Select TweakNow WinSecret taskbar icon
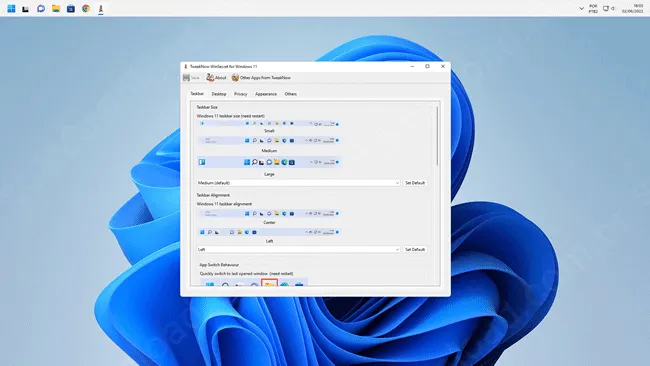The height and width of the screenshot is (366, 650). (101, 8)
